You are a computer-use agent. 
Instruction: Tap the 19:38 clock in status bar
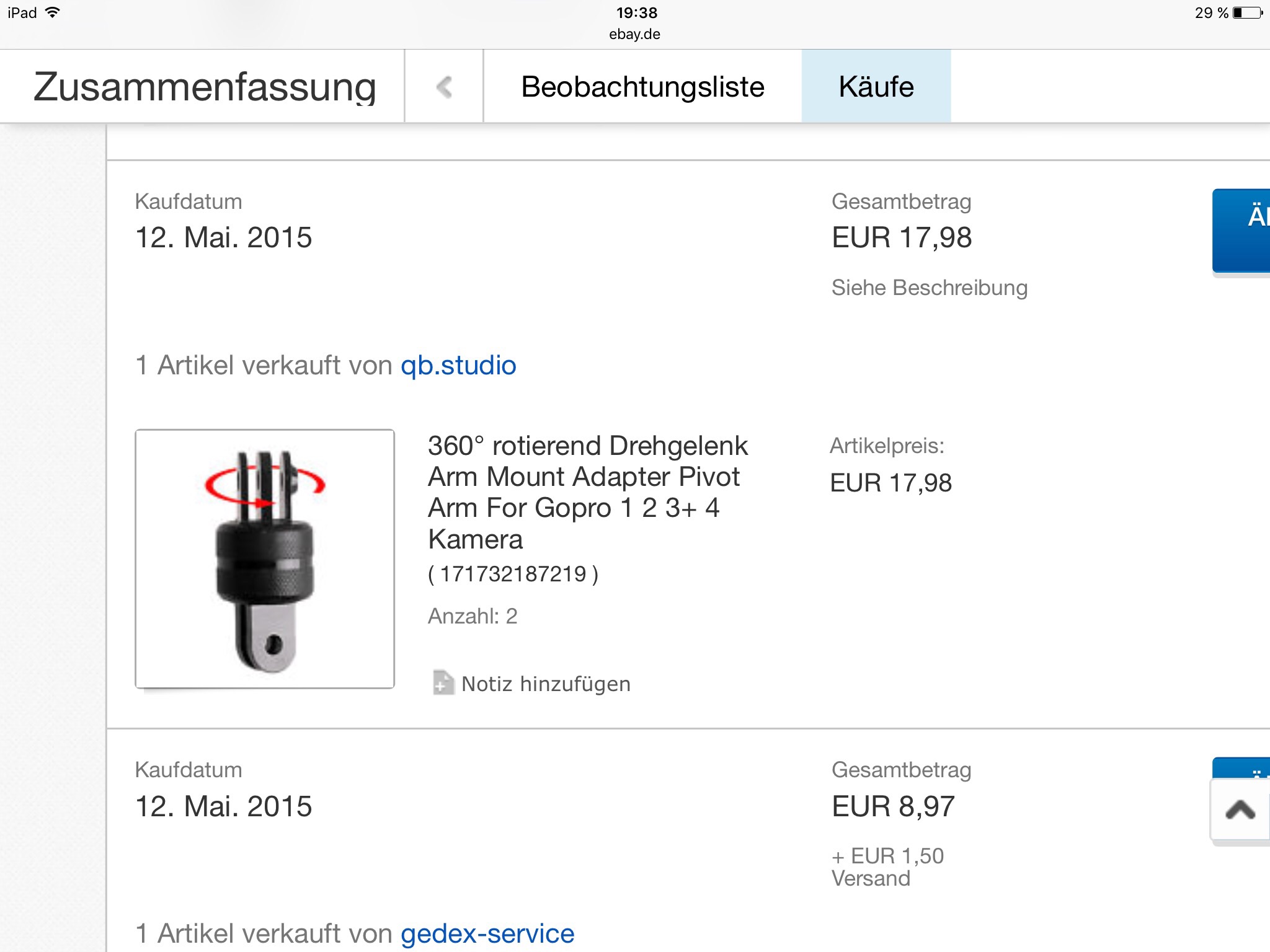pyautogui.click(x=637, y=12)
